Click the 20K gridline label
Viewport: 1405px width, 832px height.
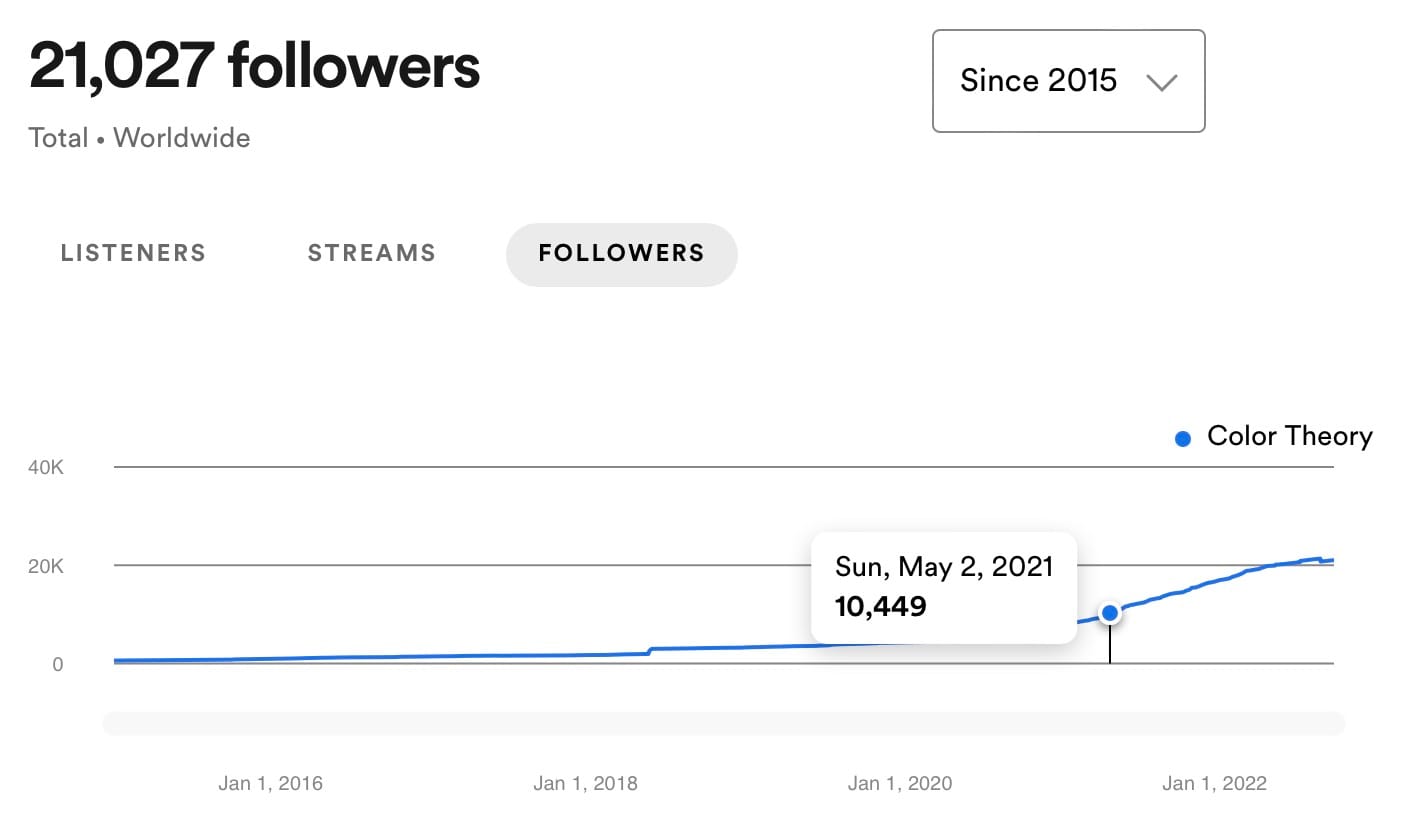pyautogui.click(x=47, y=566)
